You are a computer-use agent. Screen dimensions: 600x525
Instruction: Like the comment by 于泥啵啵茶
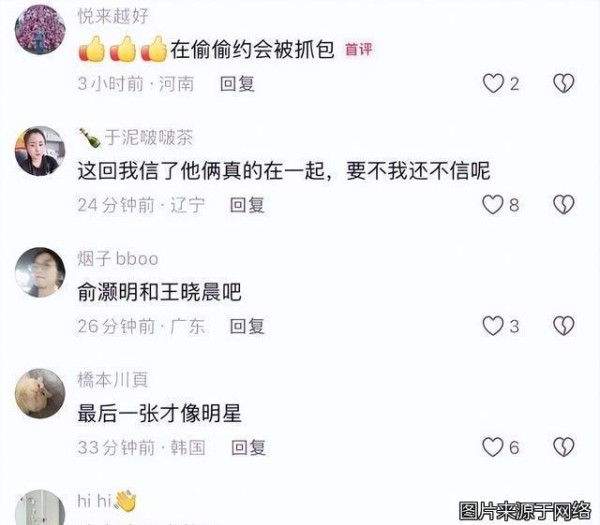click(x=492, y=205)
